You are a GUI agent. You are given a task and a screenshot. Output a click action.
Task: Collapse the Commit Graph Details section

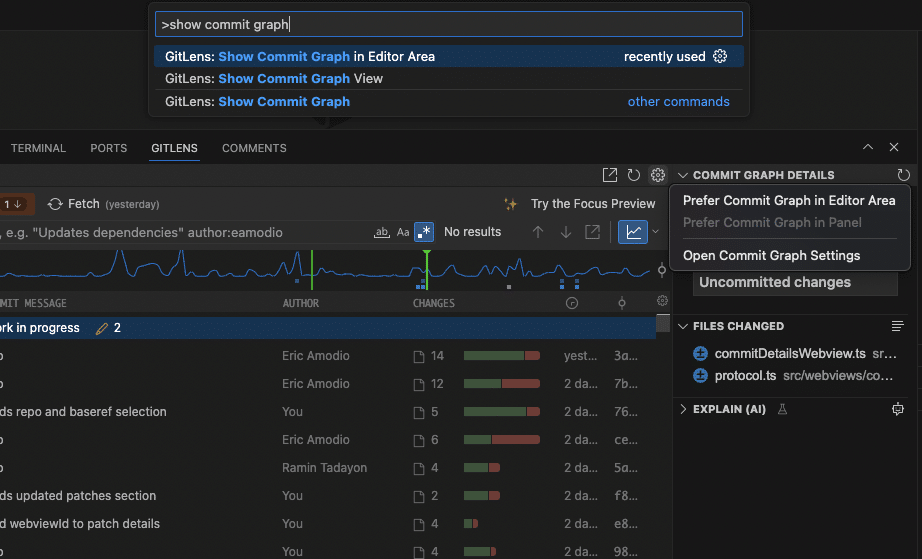tap(683, 175)
